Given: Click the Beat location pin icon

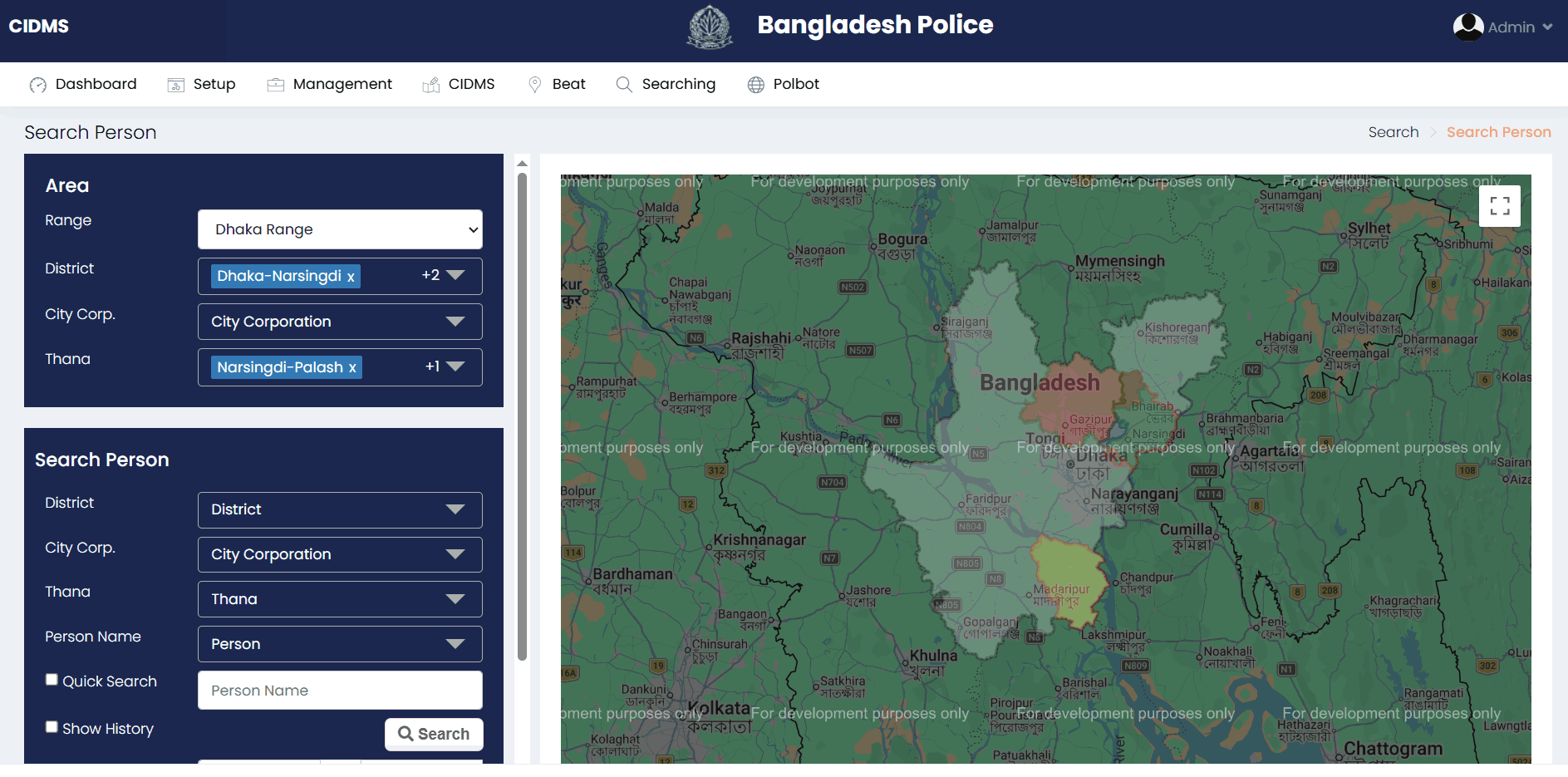Looking at the screenshot, I should 535,85.
